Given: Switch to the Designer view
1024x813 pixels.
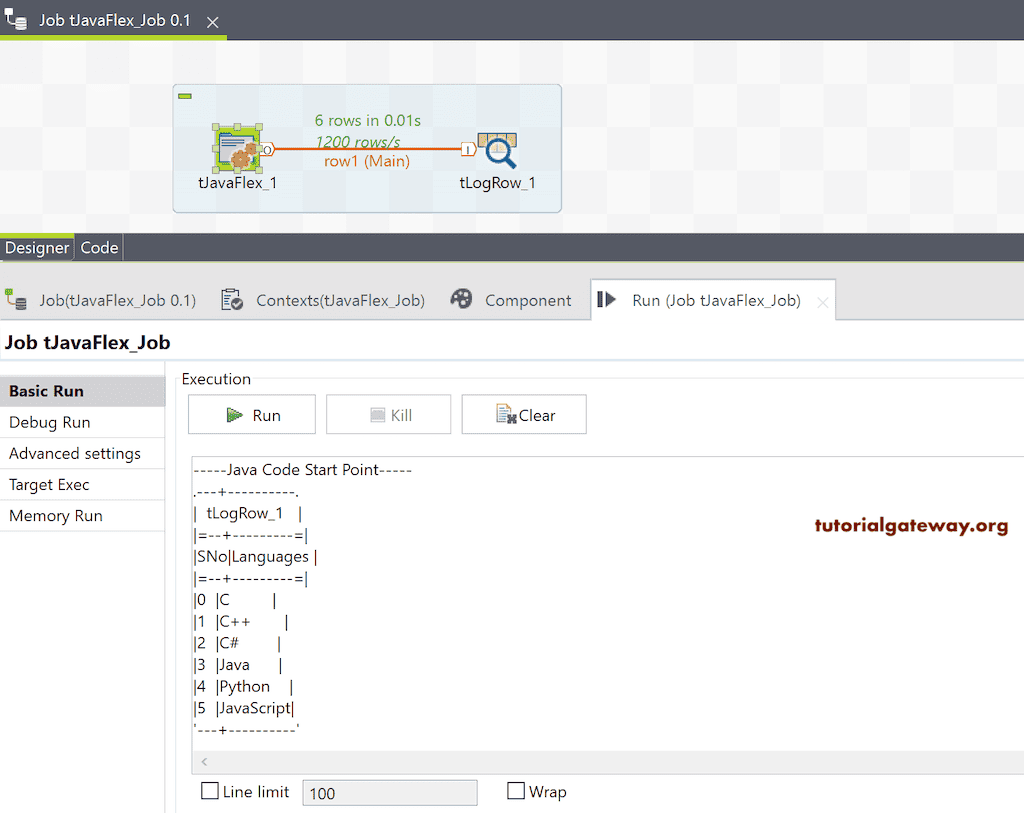Looking at the screenshot, I should 37,247.
